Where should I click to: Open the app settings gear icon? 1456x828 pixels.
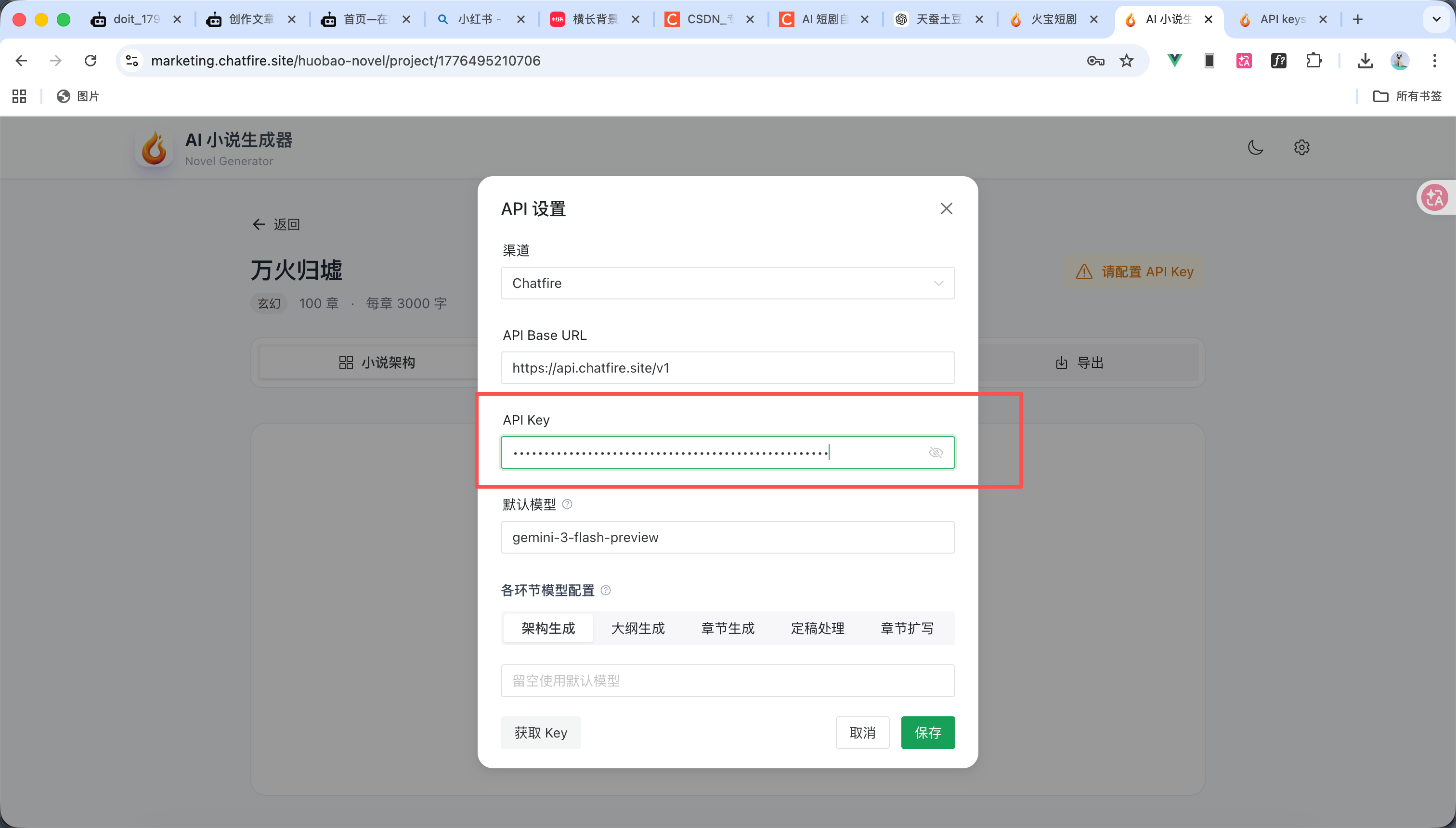1301,147
